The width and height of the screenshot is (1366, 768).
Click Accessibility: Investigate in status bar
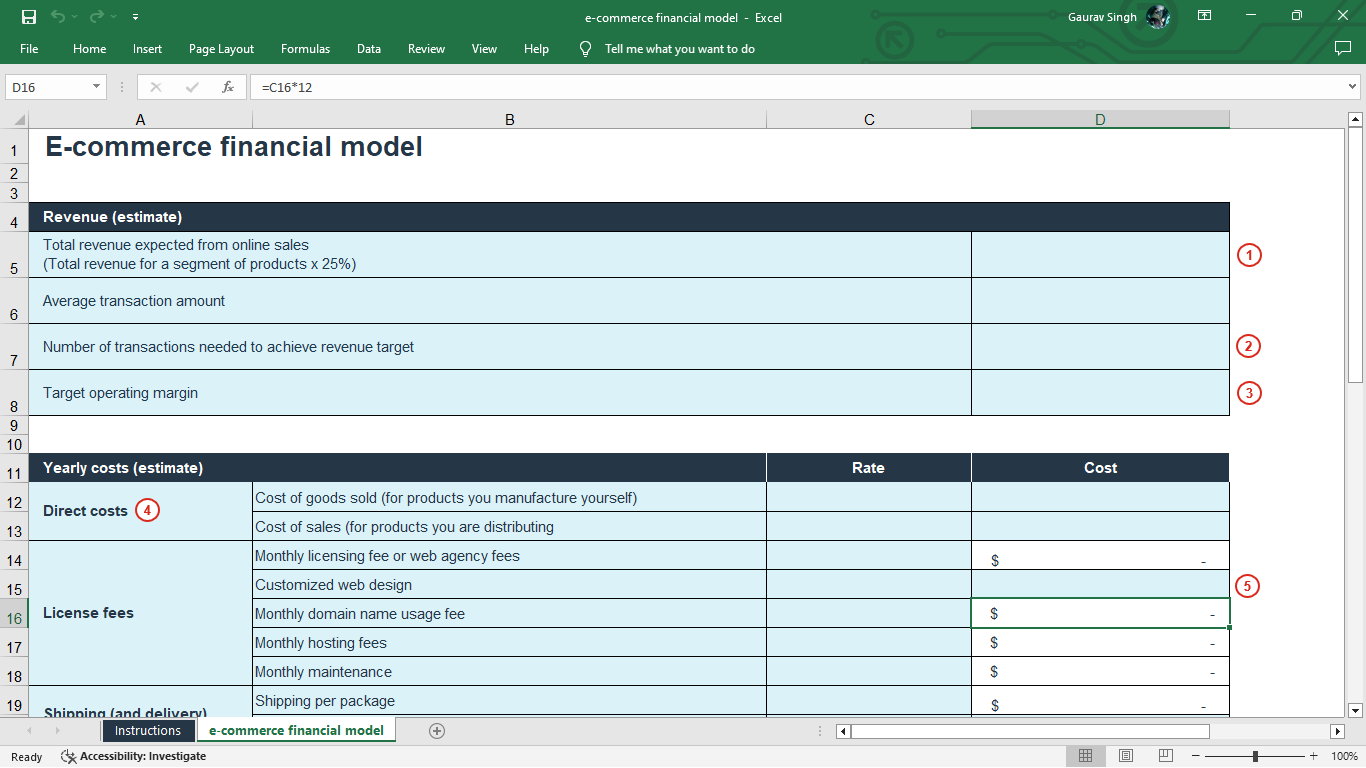click(x=134, y=757)
